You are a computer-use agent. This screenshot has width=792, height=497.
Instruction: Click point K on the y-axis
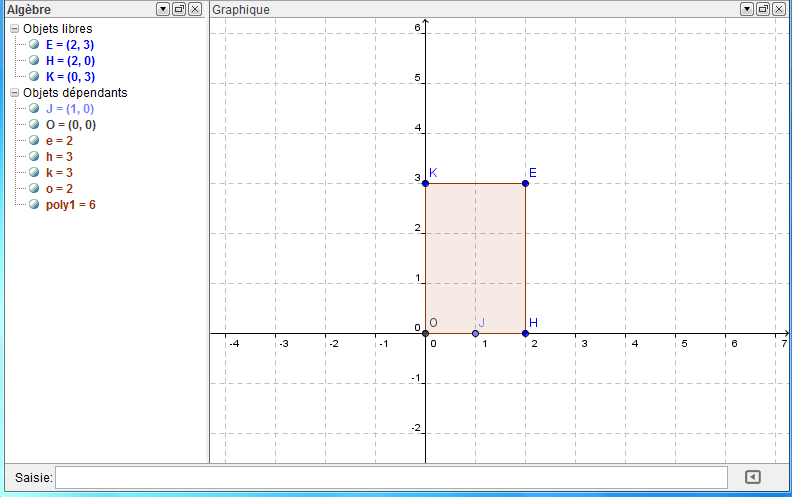pyautogui.click(x=425, y=183)
